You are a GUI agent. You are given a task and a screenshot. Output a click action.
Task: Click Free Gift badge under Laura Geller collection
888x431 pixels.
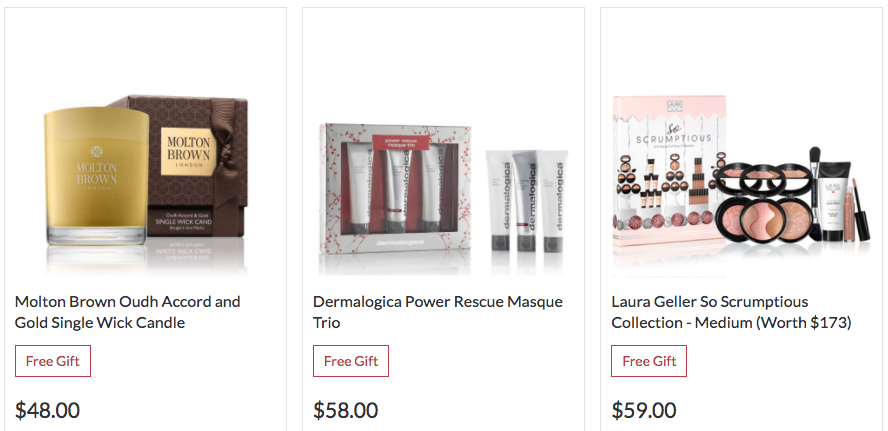tap(649, 361)
